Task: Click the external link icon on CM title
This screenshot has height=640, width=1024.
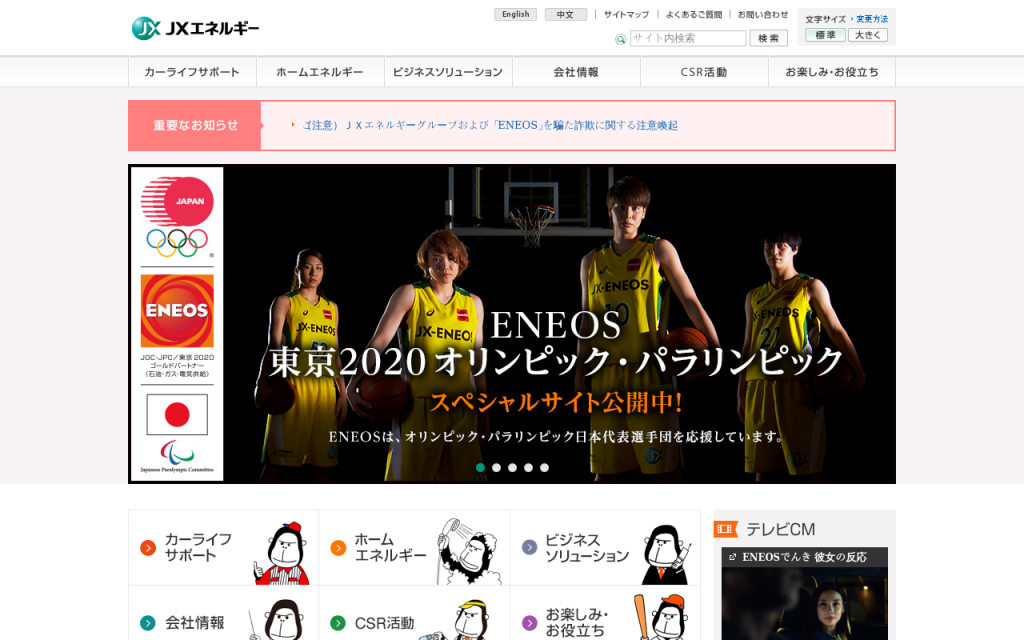Action: [x=732, y=557]
